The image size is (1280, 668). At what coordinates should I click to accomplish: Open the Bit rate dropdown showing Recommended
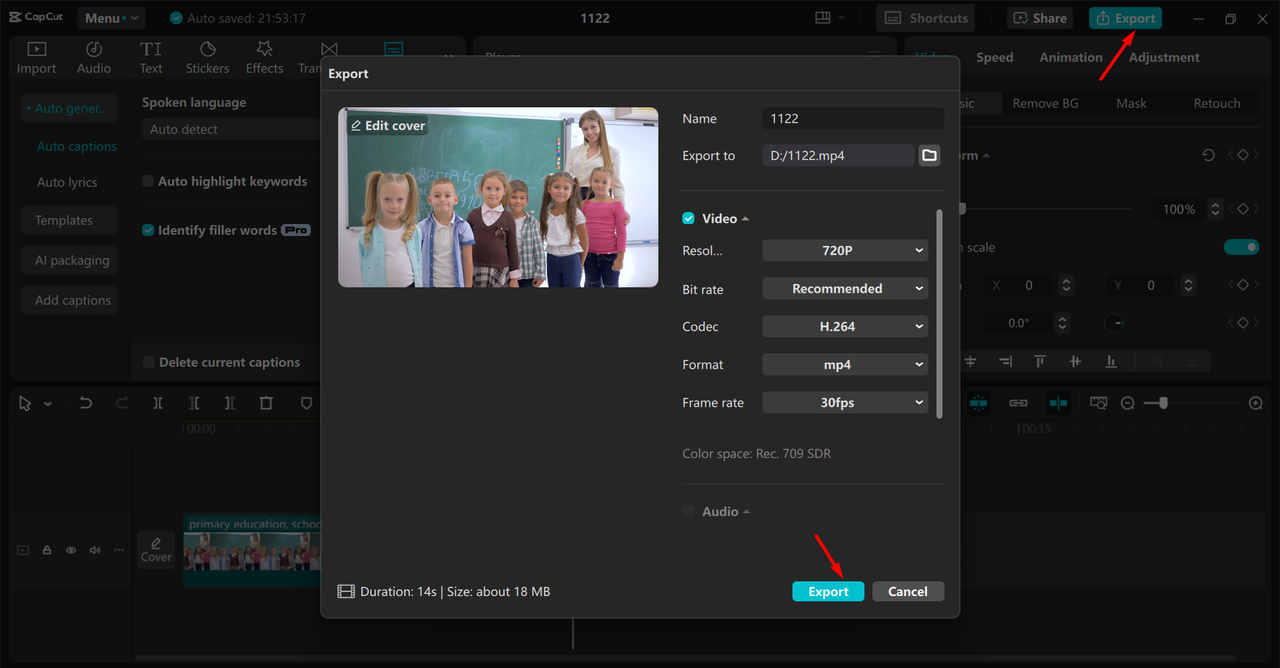coord(845,289)
